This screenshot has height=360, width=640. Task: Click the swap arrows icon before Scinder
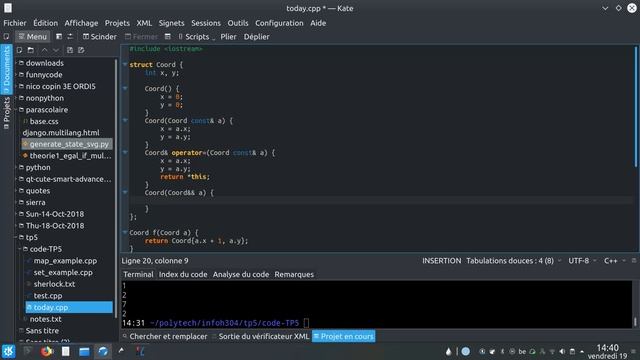point(70,37)
